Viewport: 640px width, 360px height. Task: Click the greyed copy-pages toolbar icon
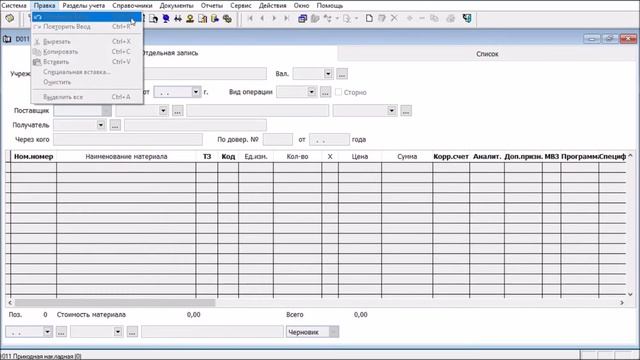(x=434, y=18)
